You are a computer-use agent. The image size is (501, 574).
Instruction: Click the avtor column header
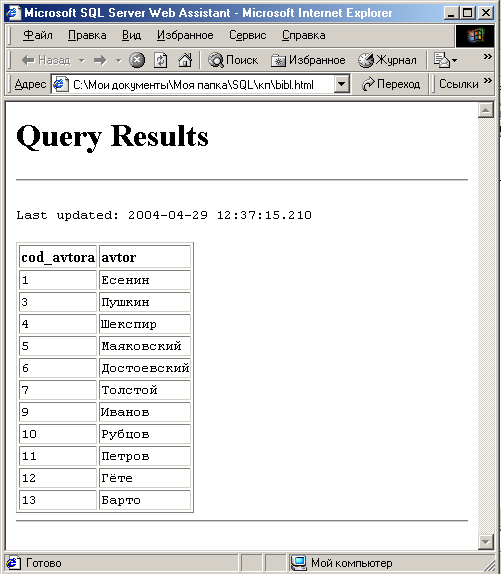coord(145,257)
